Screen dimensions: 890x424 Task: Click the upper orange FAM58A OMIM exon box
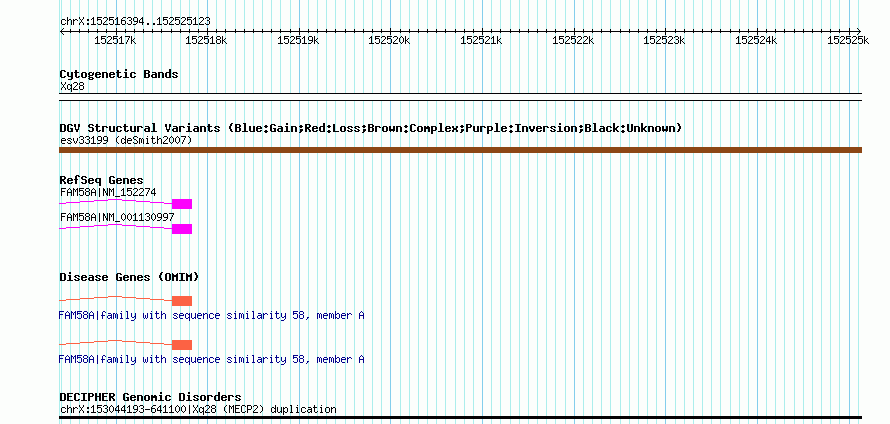pyautogui.click(x=182, y=301)
